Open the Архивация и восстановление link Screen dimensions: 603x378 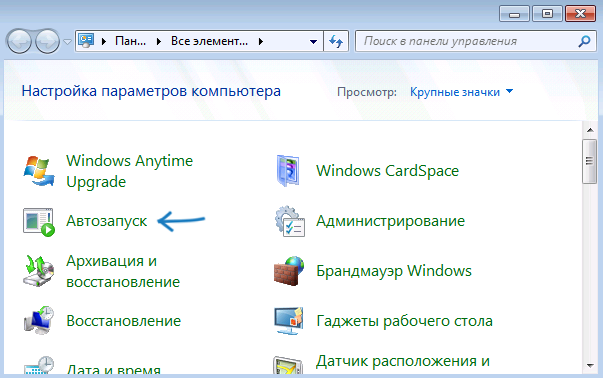(x=123, y=271)
